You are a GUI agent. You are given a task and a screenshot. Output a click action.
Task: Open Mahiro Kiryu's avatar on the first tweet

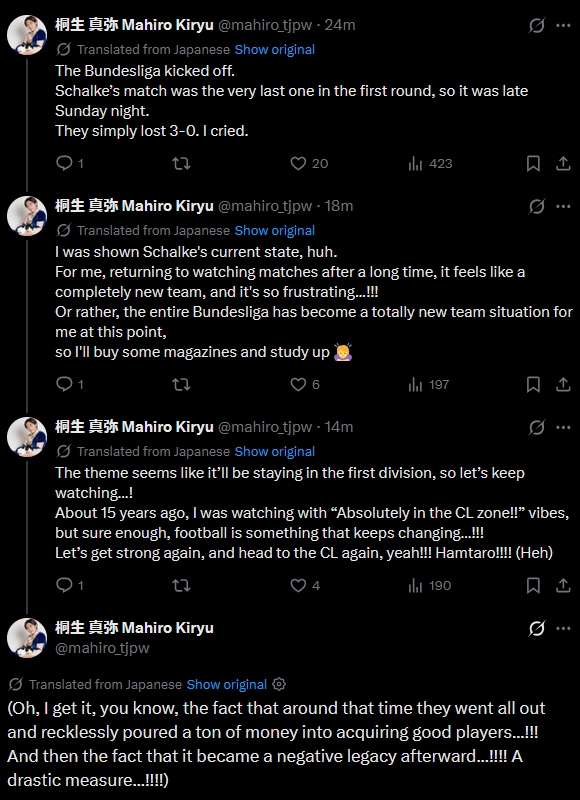tap(27, 35)
